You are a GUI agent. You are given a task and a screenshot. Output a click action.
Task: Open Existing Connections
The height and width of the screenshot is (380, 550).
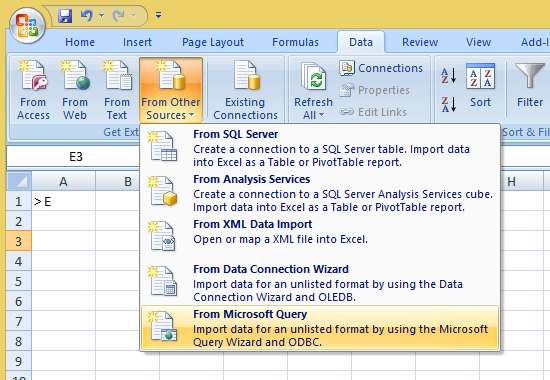(245, 90)
